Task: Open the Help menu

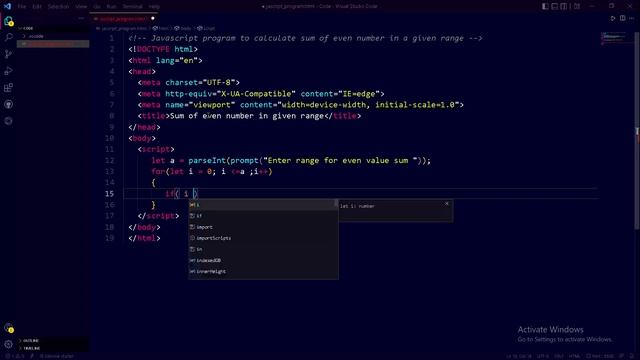Action: point(154,7)
